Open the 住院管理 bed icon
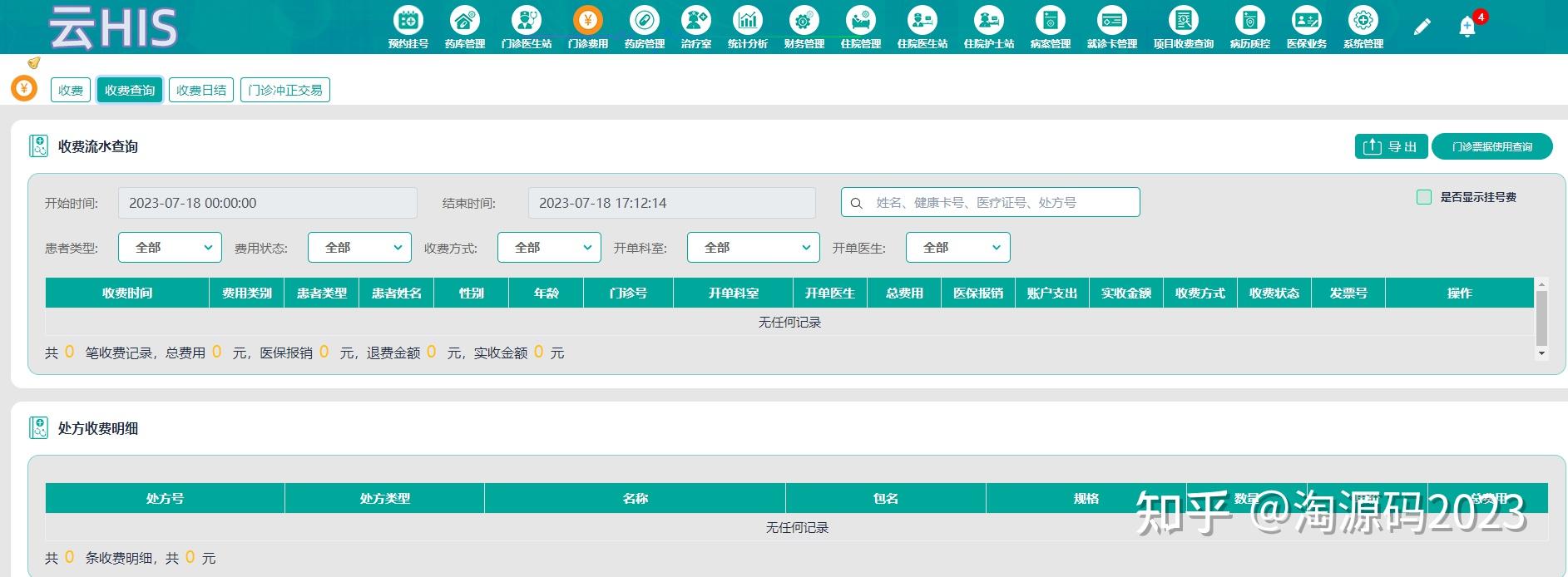1568x577 pixels. point(860,20)
